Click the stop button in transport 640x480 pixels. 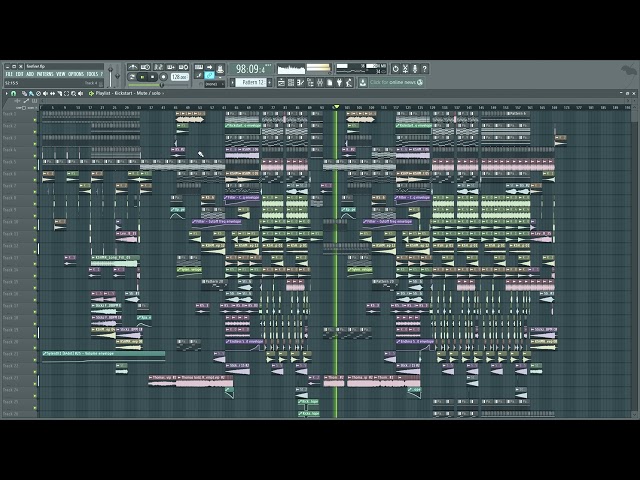(152, 76)
